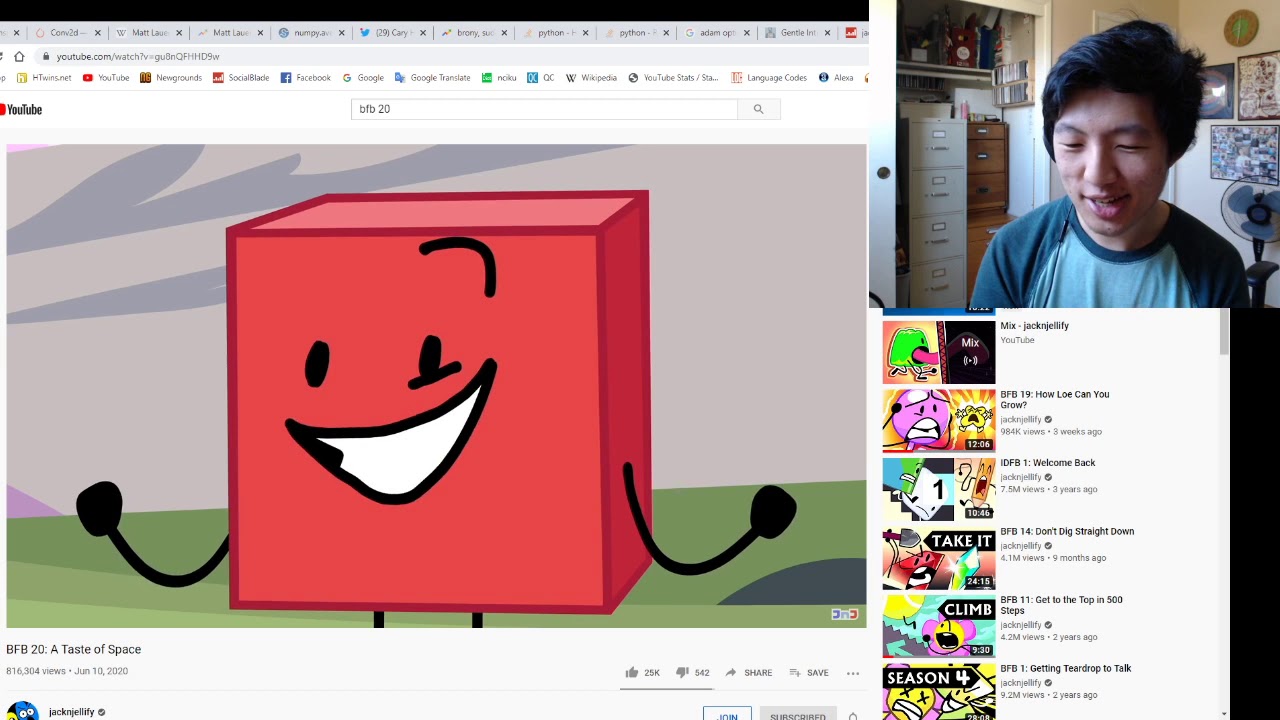Click the notification bell beside Subscribed
Viewport: 1280px width, 720px height.
point(853,716)
